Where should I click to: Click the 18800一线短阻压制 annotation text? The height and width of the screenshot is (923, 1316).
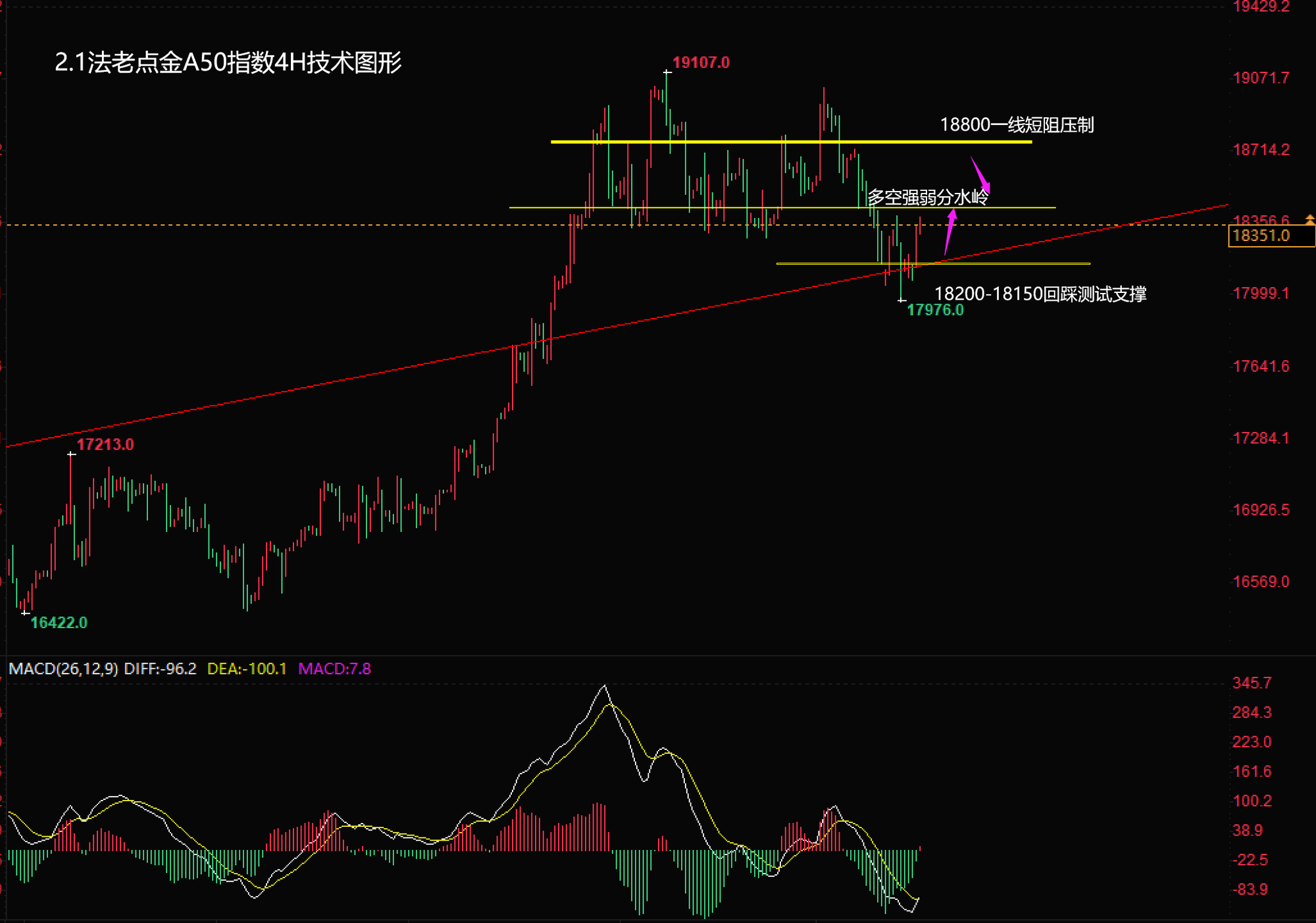coord(1016,125)
